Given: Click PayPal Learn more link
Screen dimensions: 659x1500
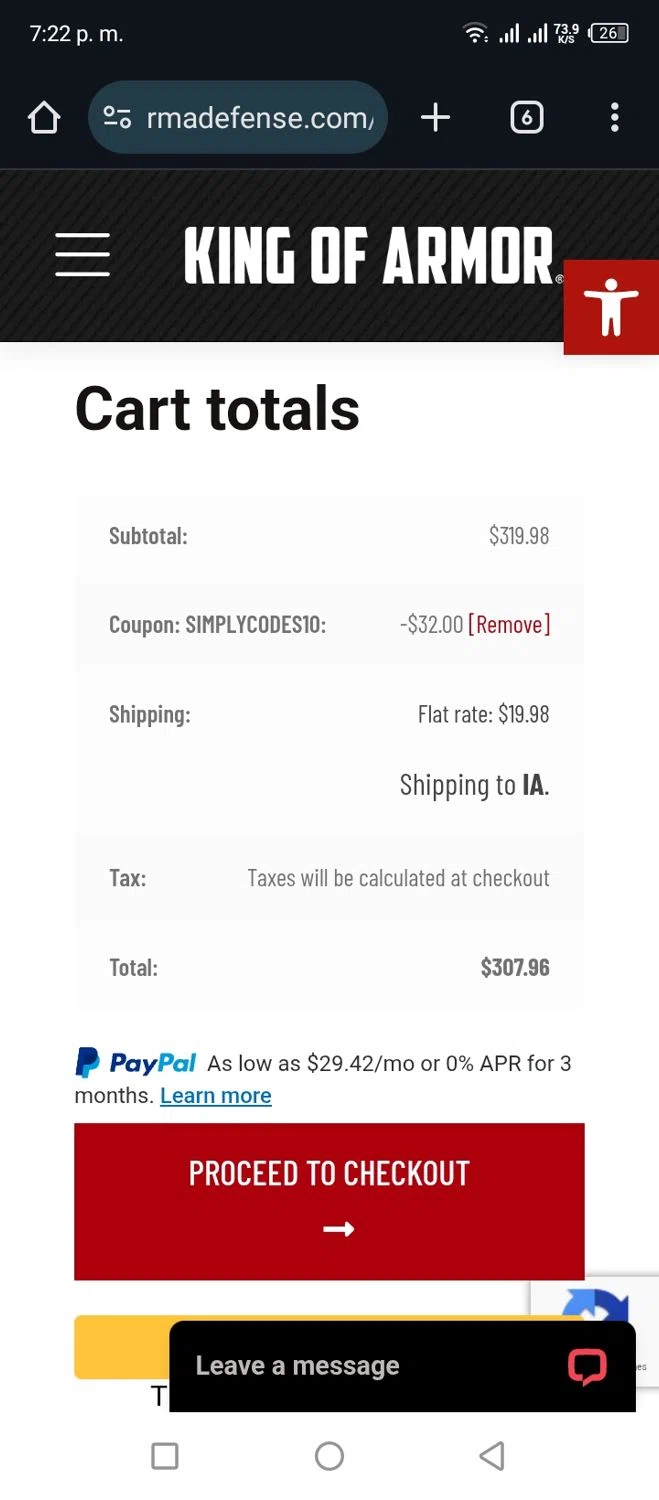Looking at the screenshot, I should pyautogui.click(x=215, y=1095).
